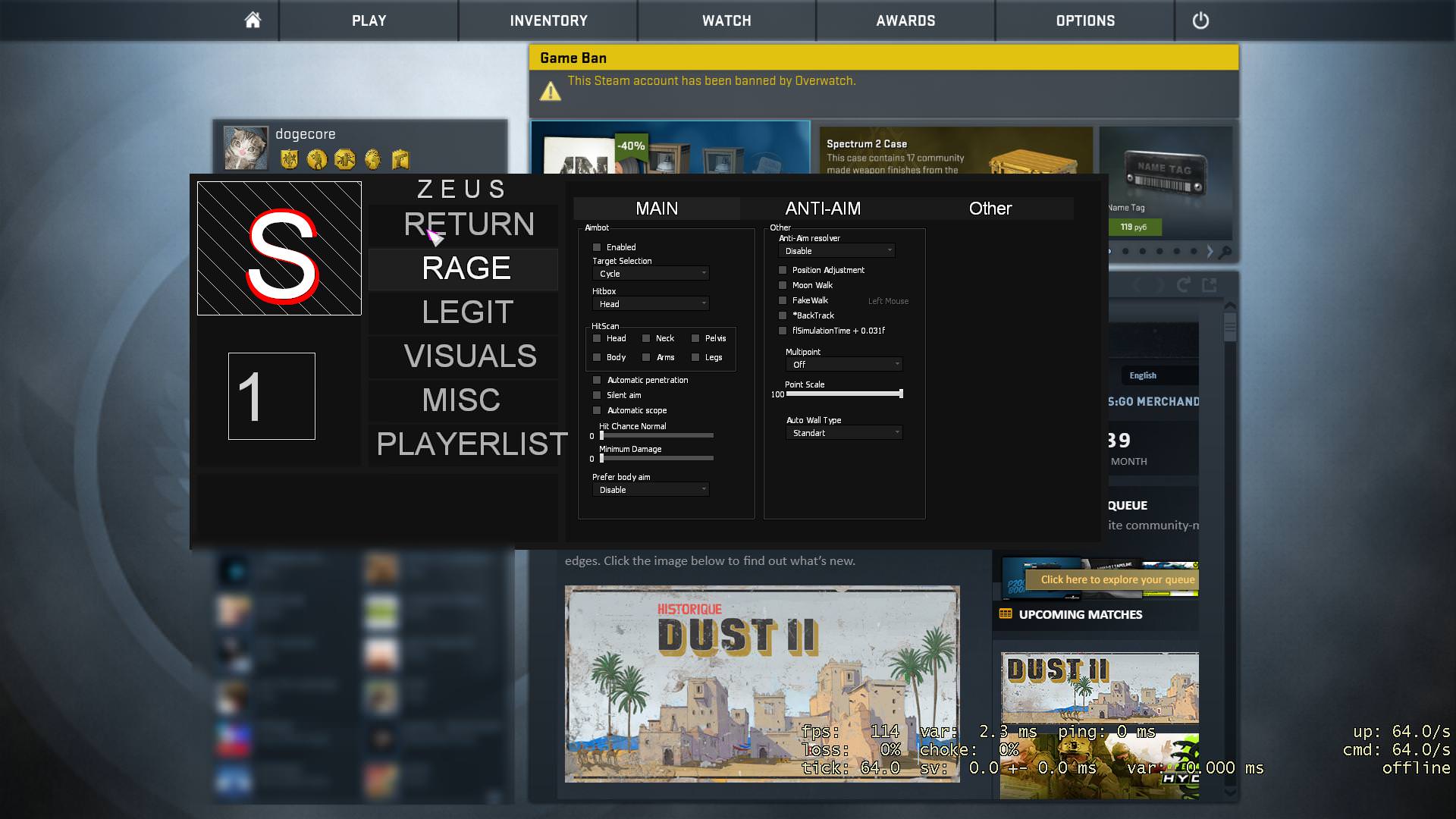Click the 119 pyб price button

tap(1134, 227)
